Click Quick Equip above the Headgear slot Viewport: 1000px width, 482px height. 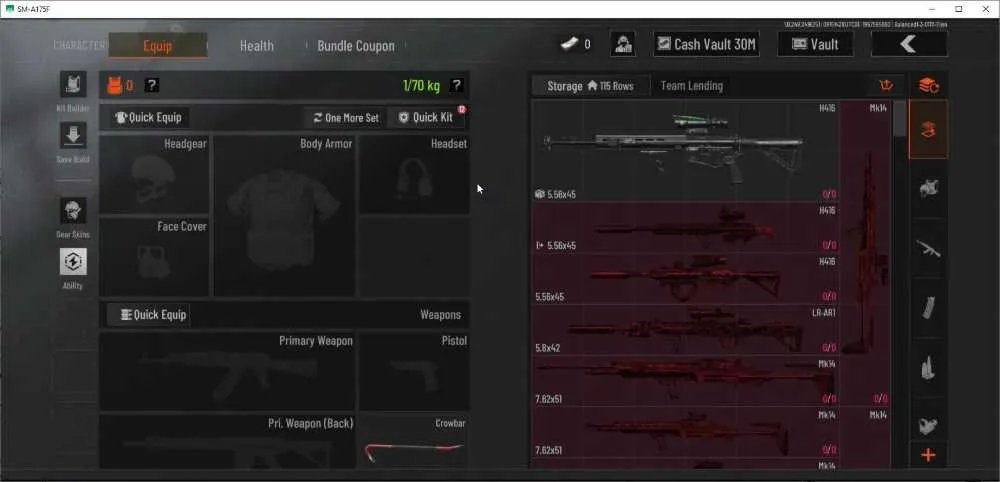149,117
